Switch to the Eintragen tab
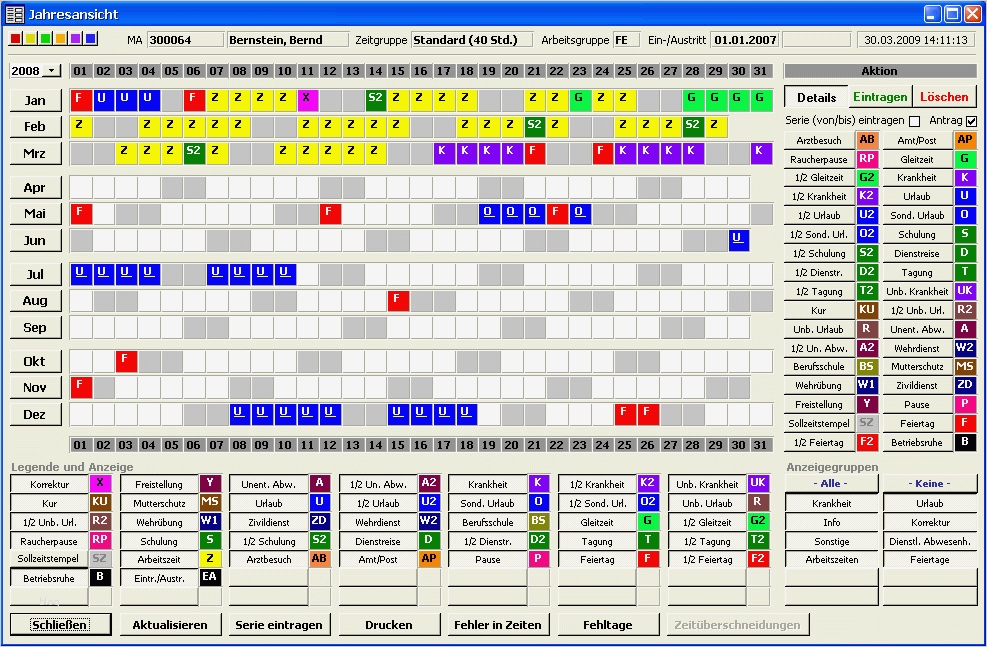 tap(880, 97)
